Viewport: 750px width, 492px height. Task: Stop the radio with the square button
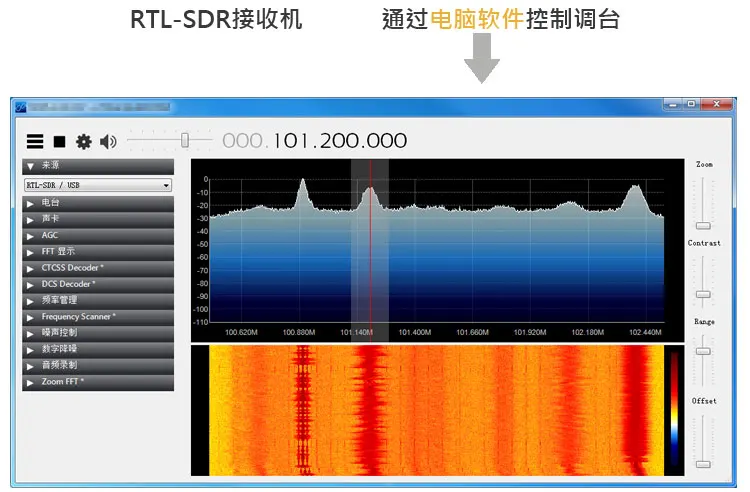tap(59, 142)
